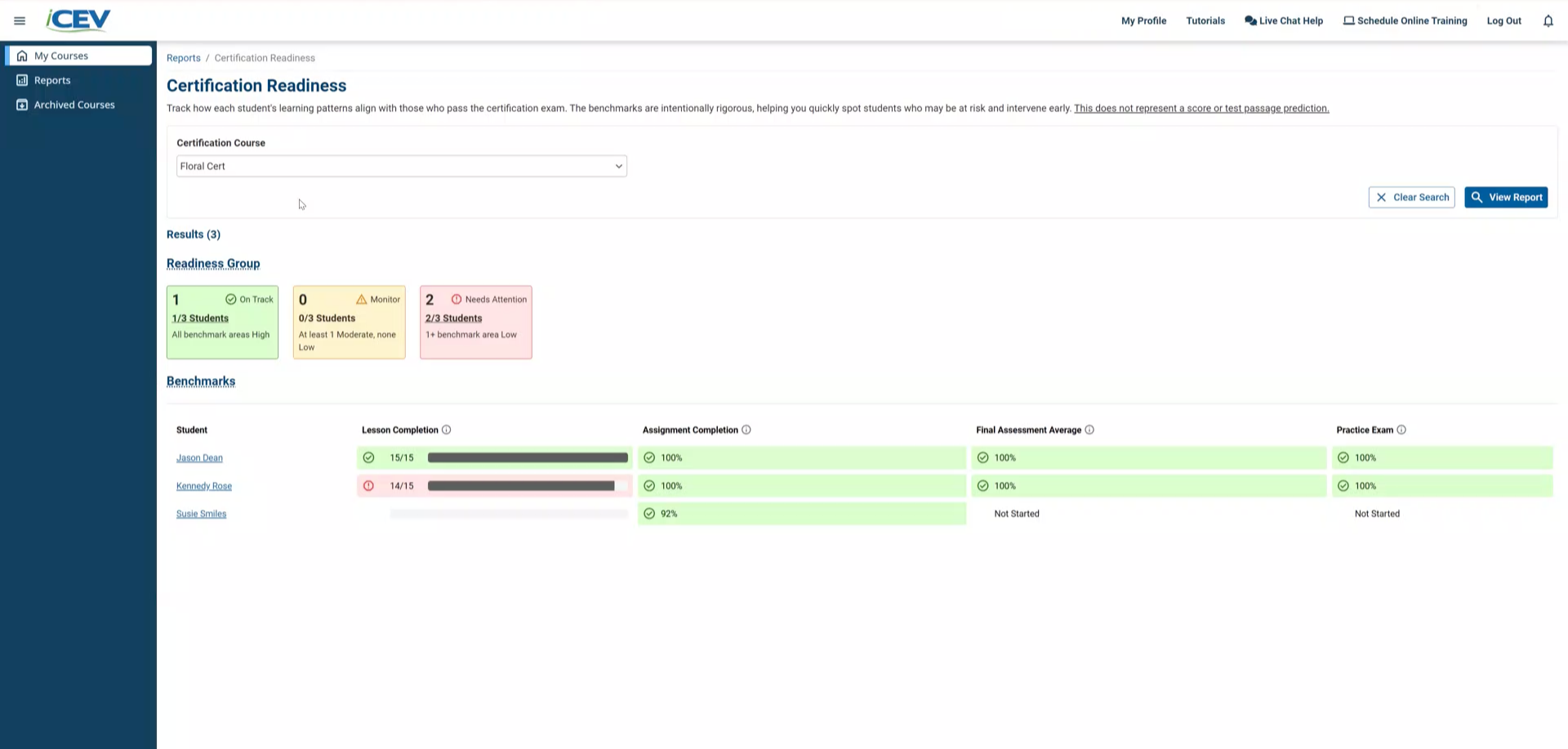Click the info icon beside Assignment Completion
The width and height of the screenshot is (1568, 749).
(746, 429)
